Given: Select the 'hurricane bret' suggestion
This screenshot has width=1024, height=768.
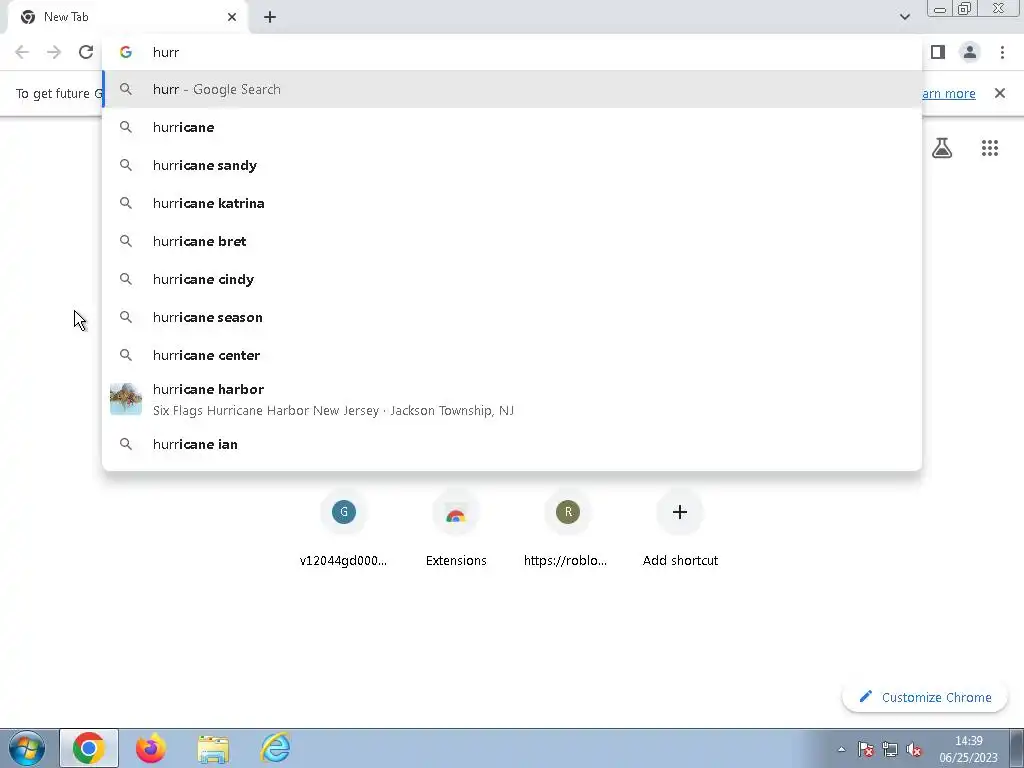Looking at the screenshot, I should tap(512, 241).
